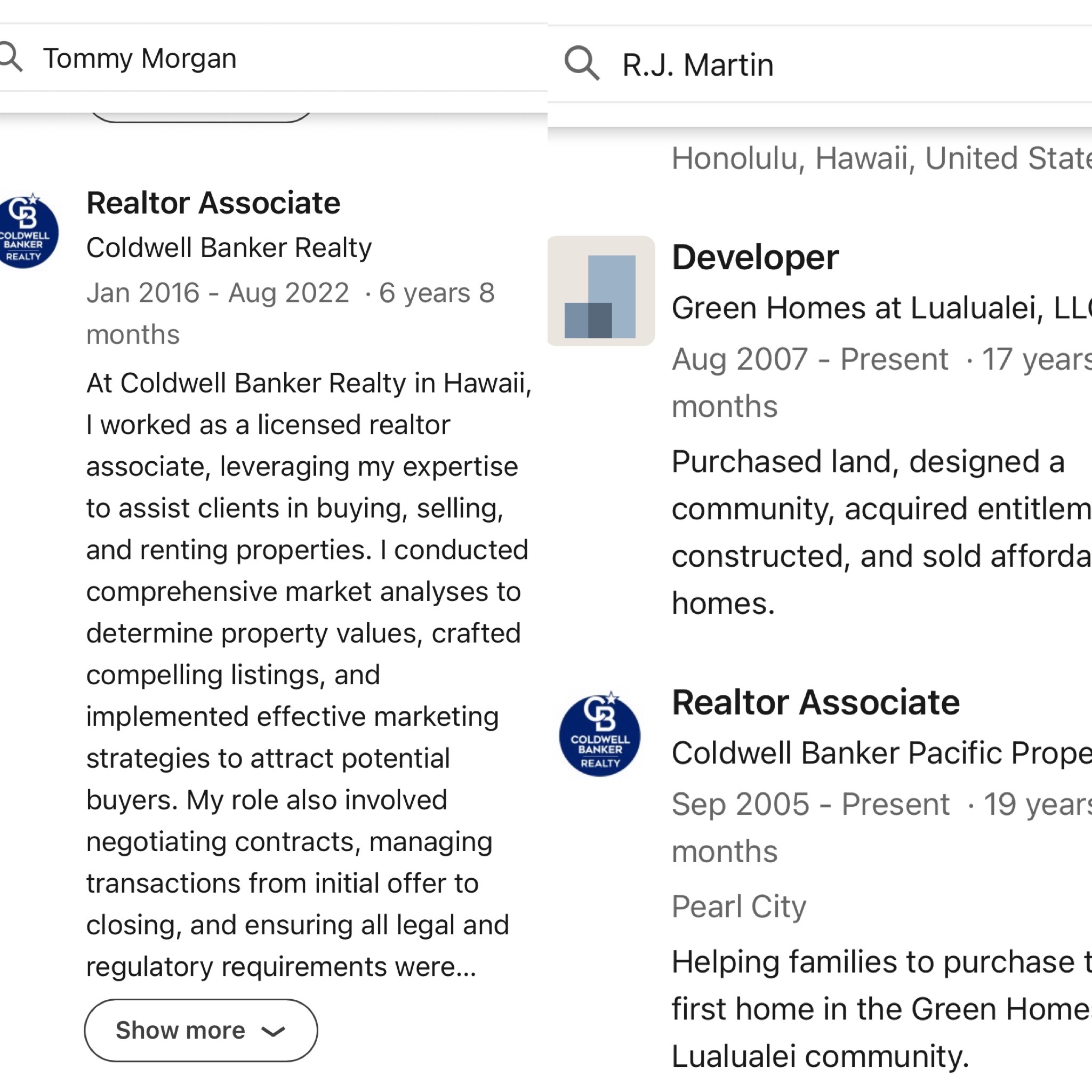
Task: Open the R.J. Martin search field
Action: 820,64
